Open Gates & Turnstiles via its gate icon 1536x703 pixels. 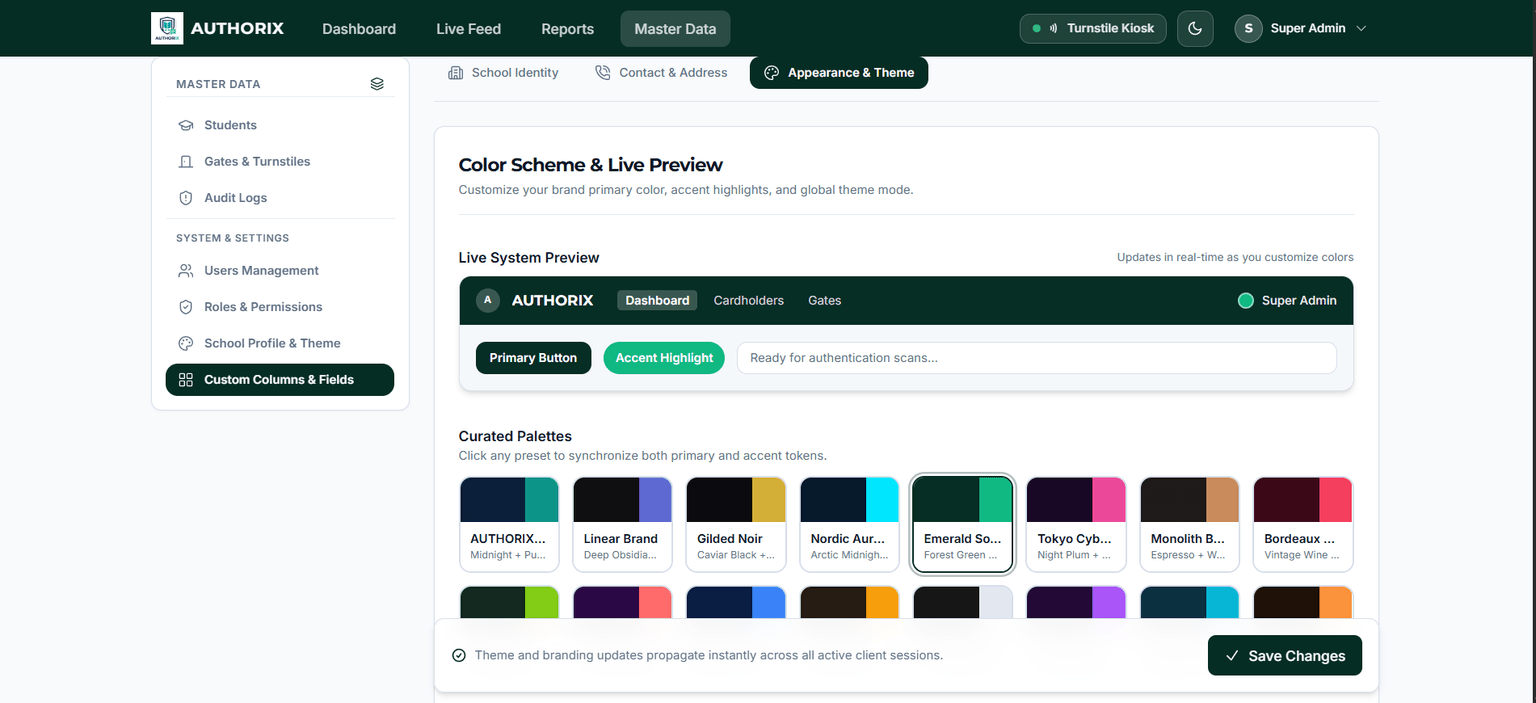pos(185,162)
